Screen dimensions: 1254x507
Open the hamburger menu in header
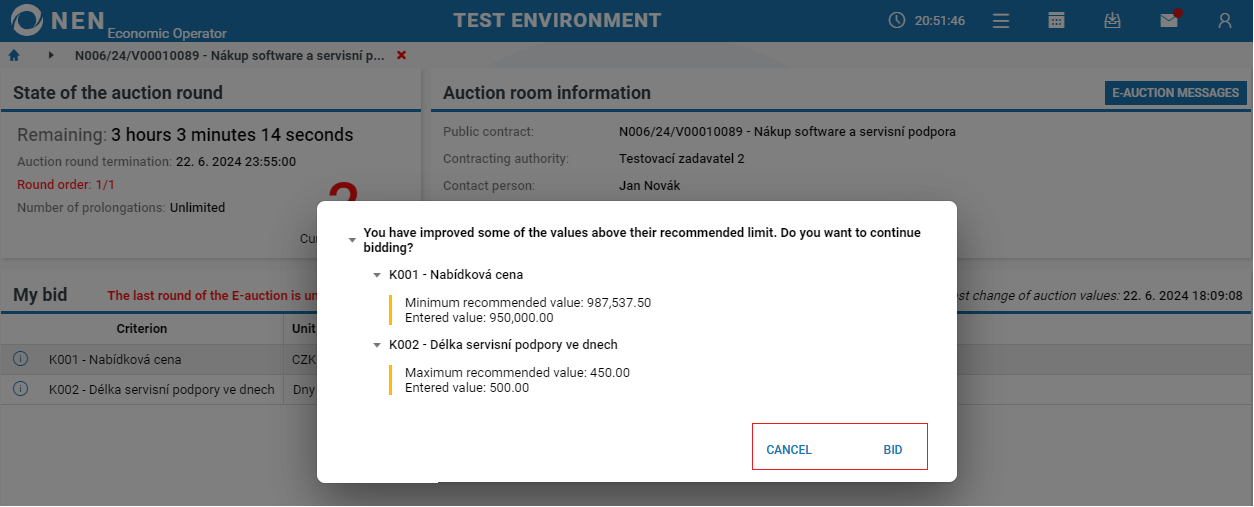point(1001,20)
